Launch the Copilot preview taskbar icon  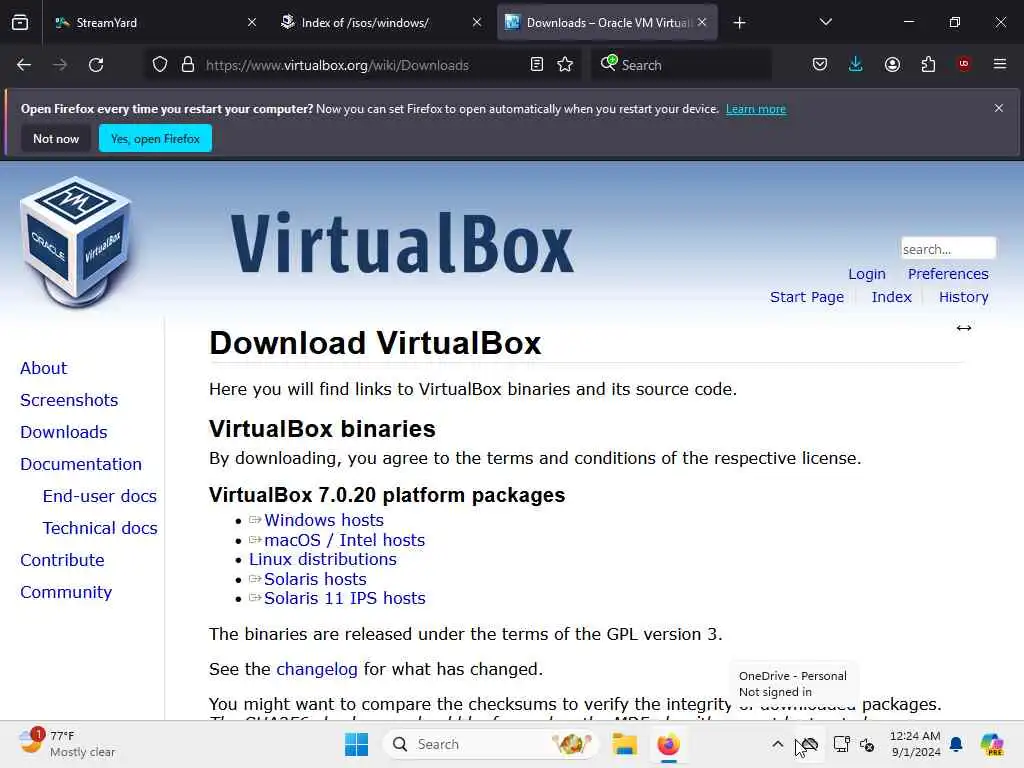992,744
